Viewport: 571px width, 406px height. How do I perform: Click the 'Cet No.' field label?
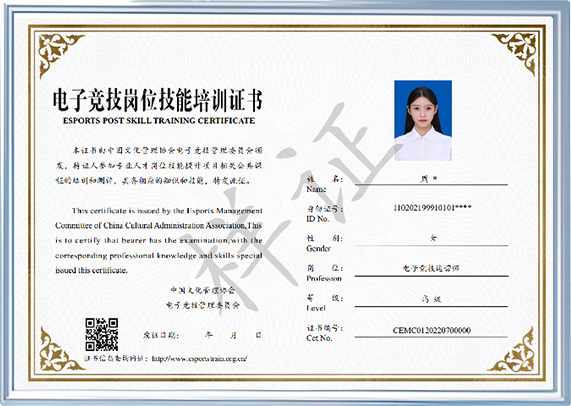pyautogui.click(x=319, y=338)
